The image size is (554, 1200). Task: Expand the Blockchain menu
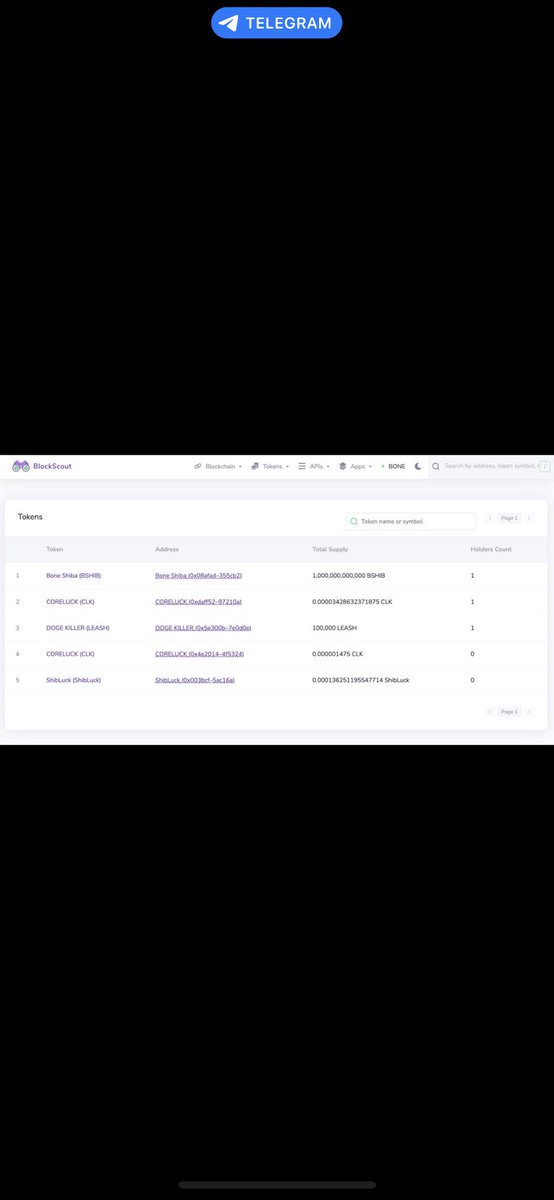[218, 467]
